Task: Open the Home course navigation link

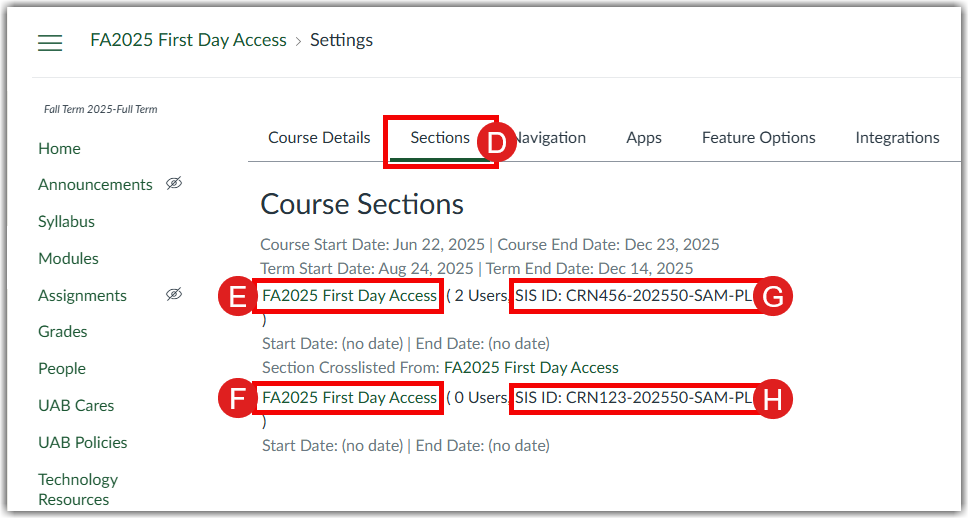Action: [x=59, y=148]
